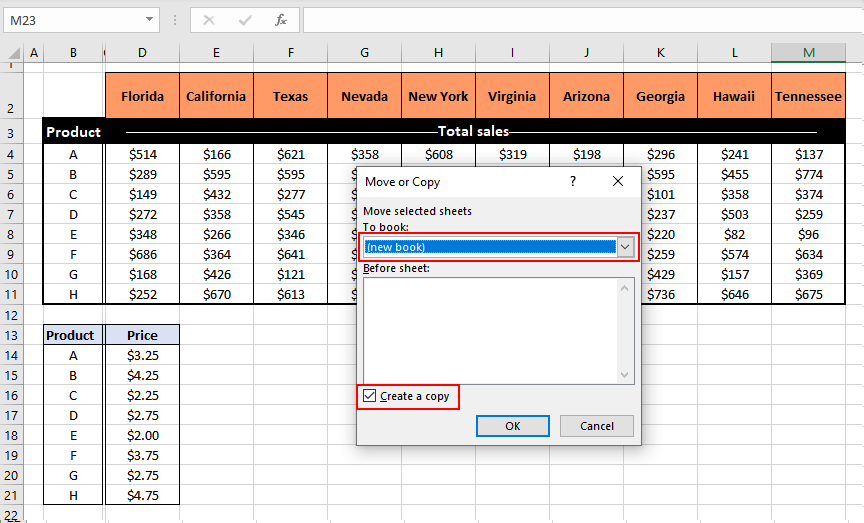Select row 21 header
The width and height of the screenshot is (864, 523).
(10, 495)
